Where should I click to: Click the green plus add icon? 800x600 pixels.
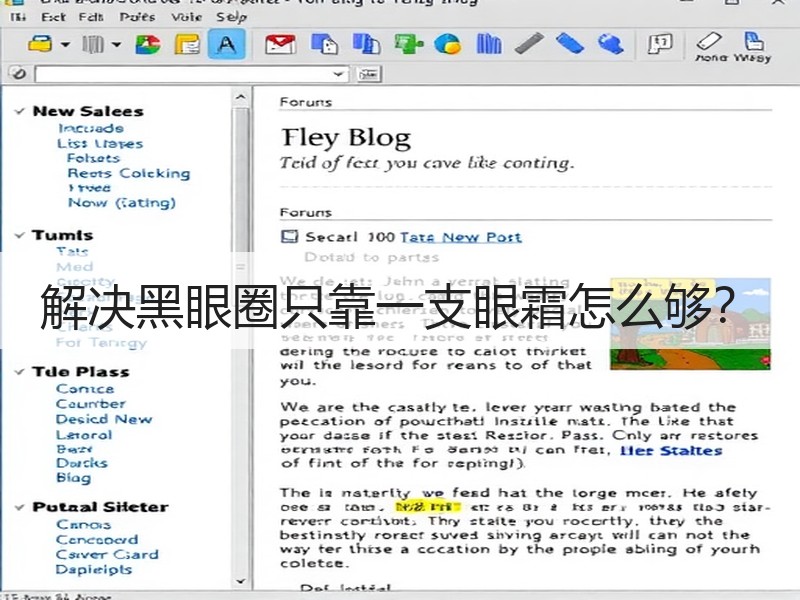point(408,44)
